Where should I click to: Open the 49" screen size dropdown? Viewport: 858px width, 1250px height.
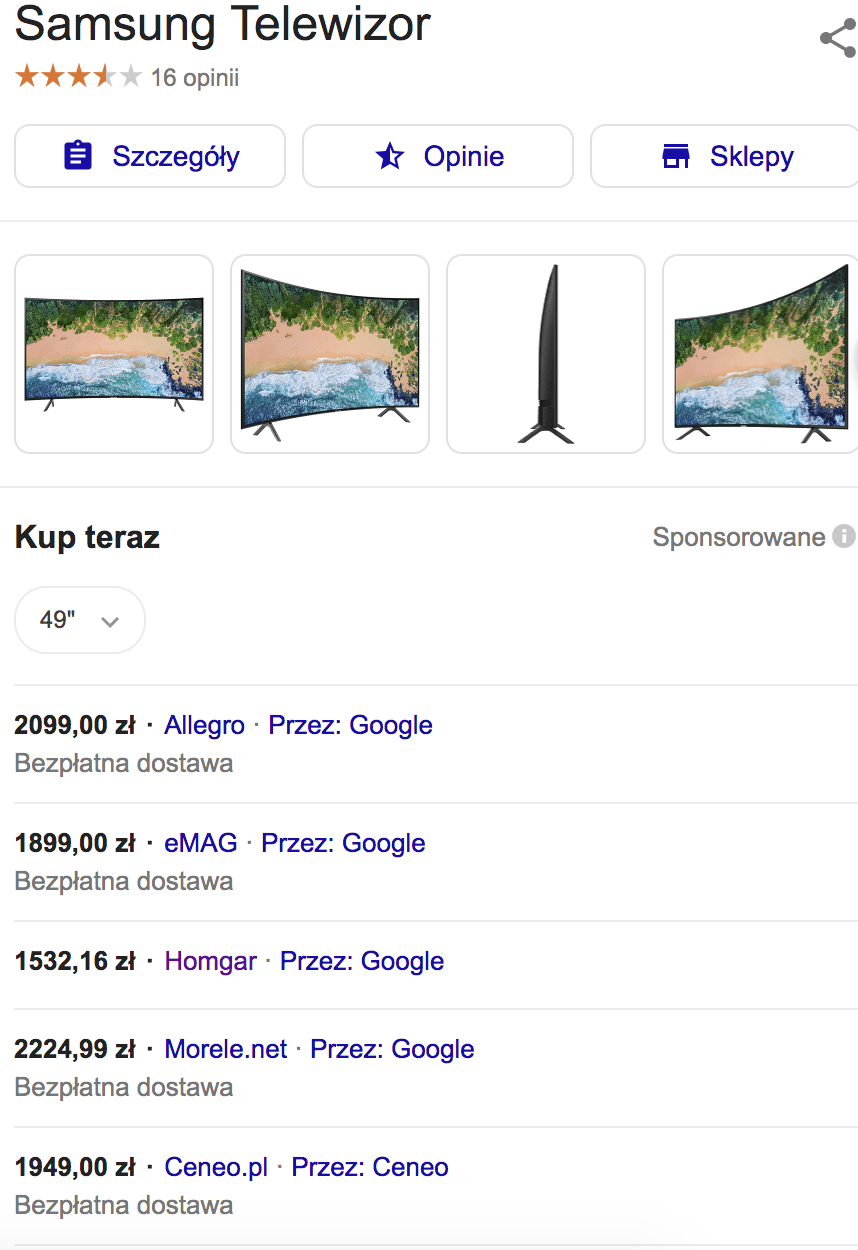click(x=80, y=620)
